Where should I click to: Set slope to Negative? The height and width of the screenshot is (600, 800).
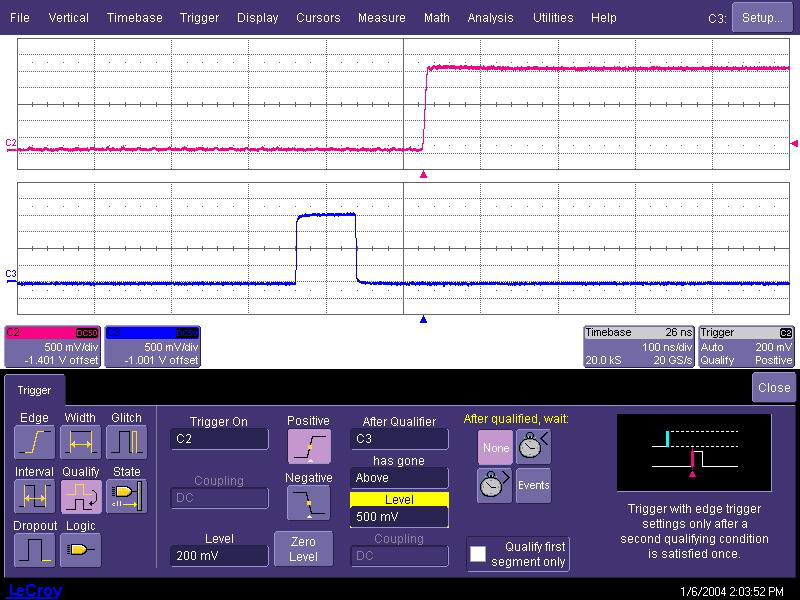click(308, 502)
